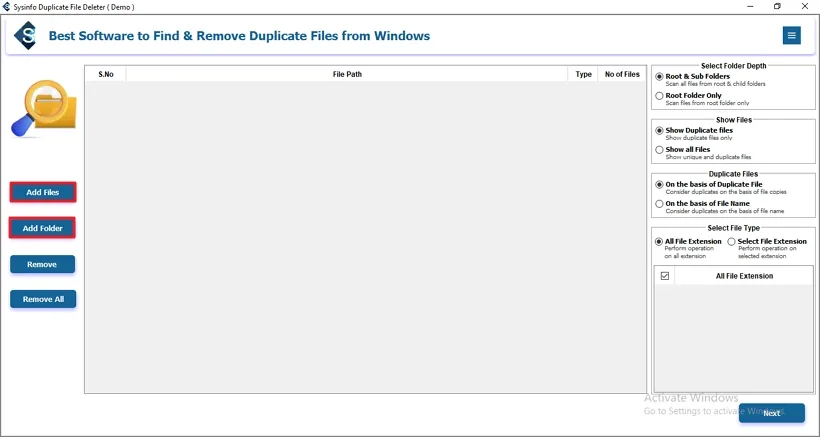
Task: Choose All File Extension radio button
Action: [x=659, y=242]
